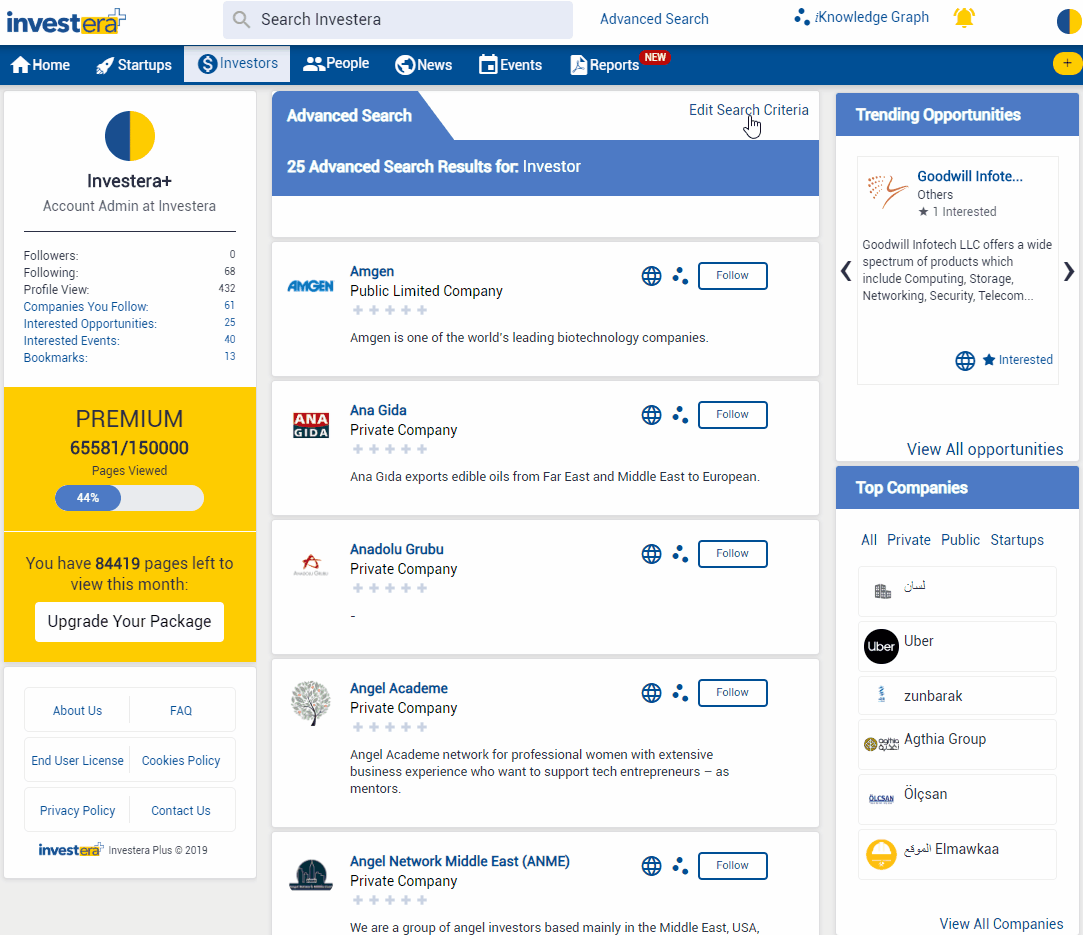Image resolution: width=1083 pixels, height=935 pixels.
Task: Open Anadolu Grubu website globe icon
Action: pyautogui.click(x=651, y=554)
